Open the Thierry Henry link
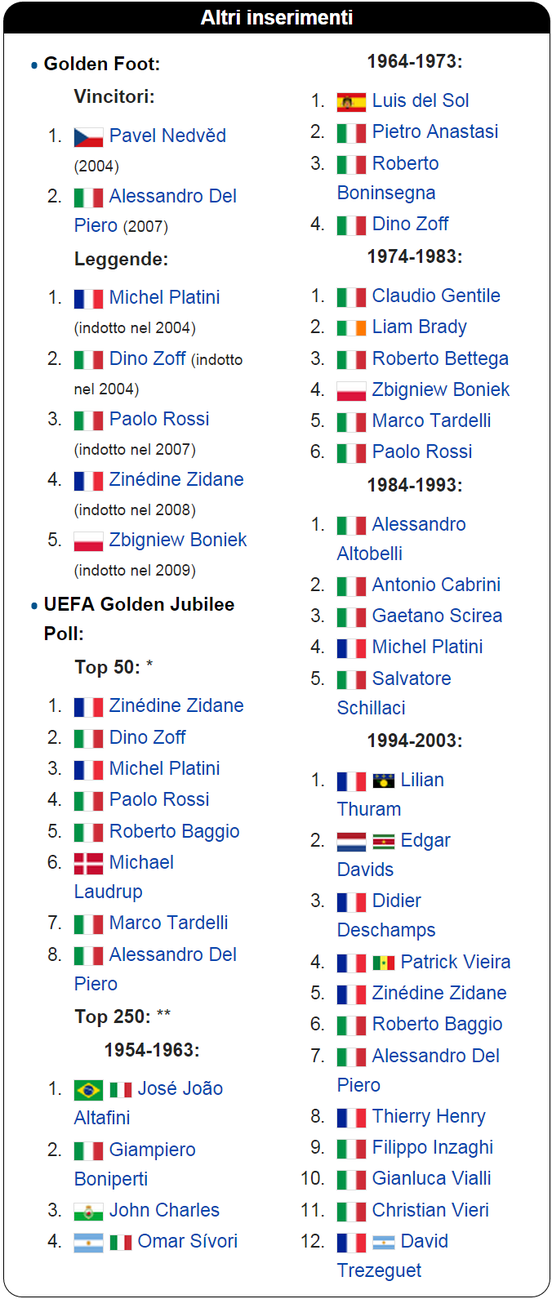 click(429, 1116)
